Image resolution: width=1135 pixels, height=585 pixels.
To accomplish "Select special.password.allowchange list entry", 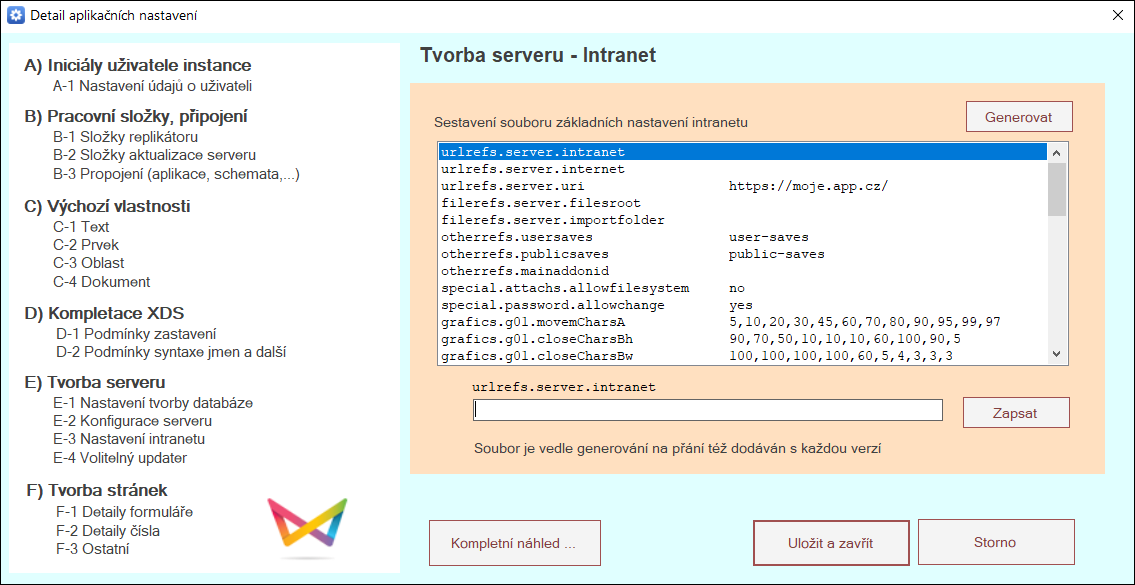I will (552, 305).
